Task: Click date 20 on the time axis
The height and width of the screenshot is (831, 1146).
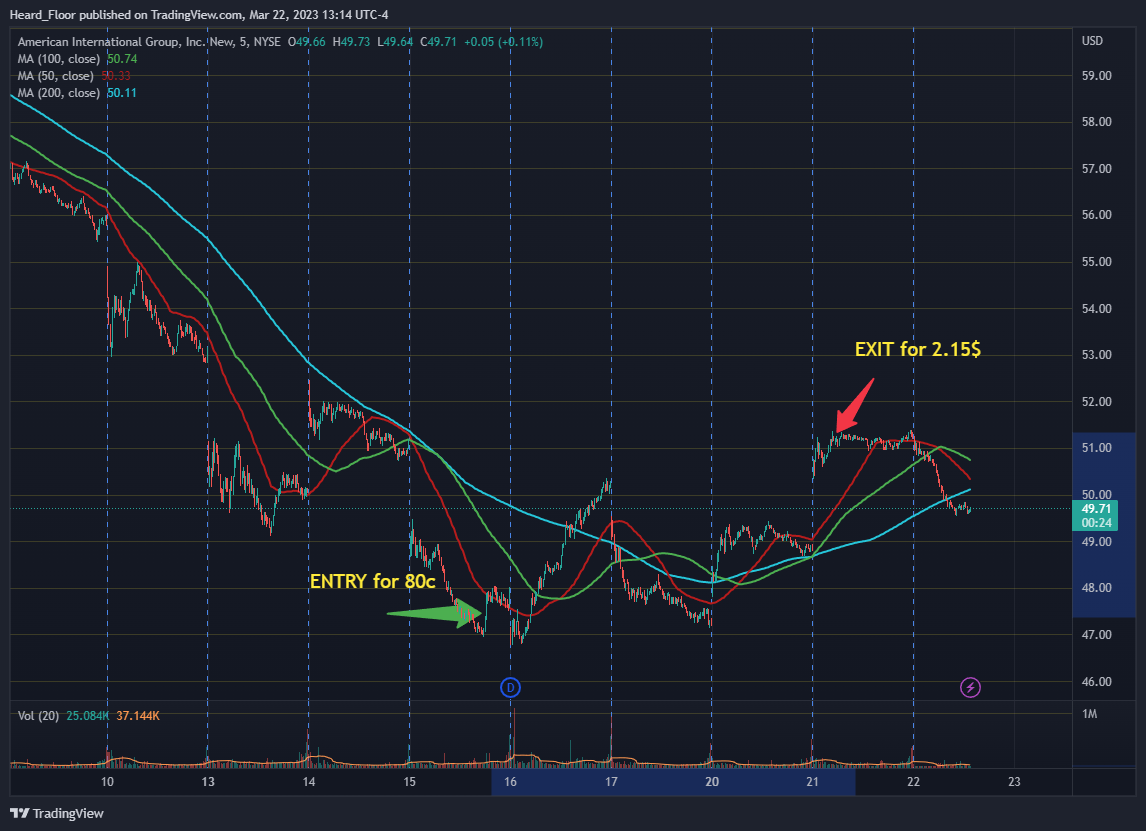Action: coord(712,781)
